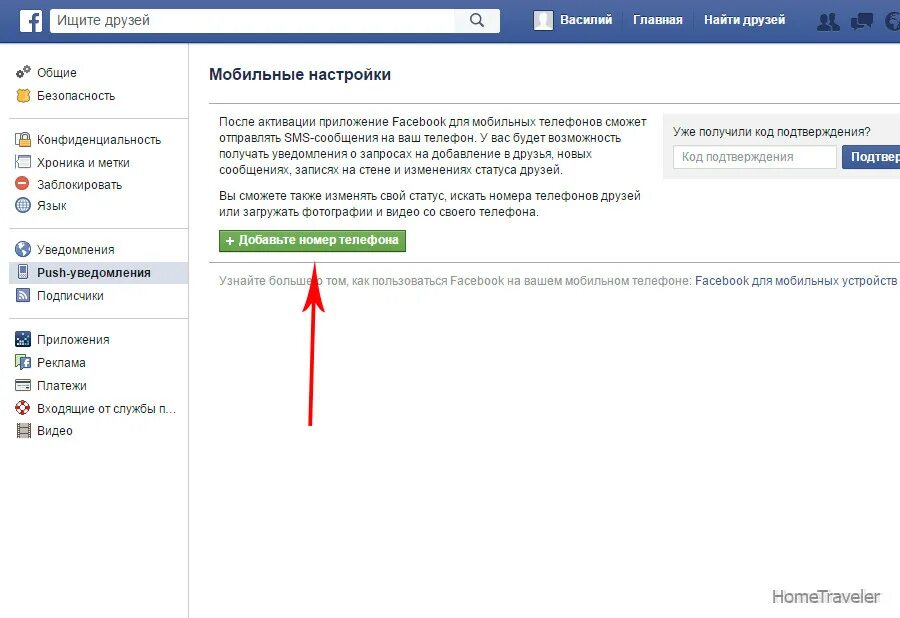Image resolution: width=900 pixels, height=618 pixels.
Task: Open Безопасность settings section
Action: click(x=76, y=96)
